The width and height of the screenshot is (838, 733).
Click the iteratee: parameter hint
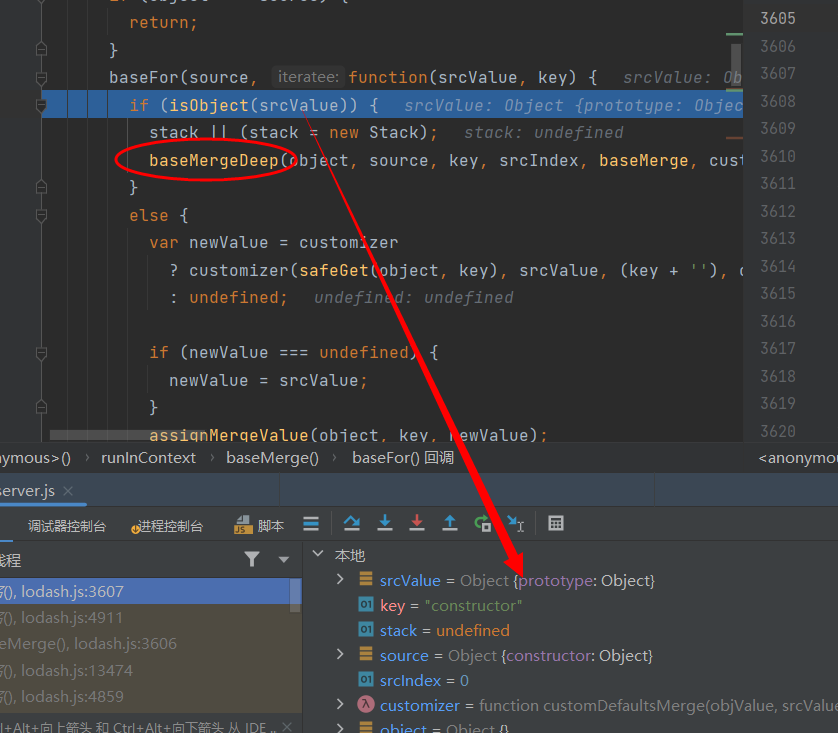[x=308, y=77]
